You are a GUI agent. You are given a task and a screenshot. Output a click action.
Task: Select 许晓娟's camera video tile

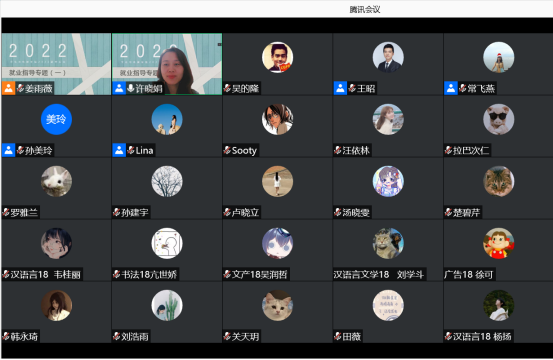167,64
